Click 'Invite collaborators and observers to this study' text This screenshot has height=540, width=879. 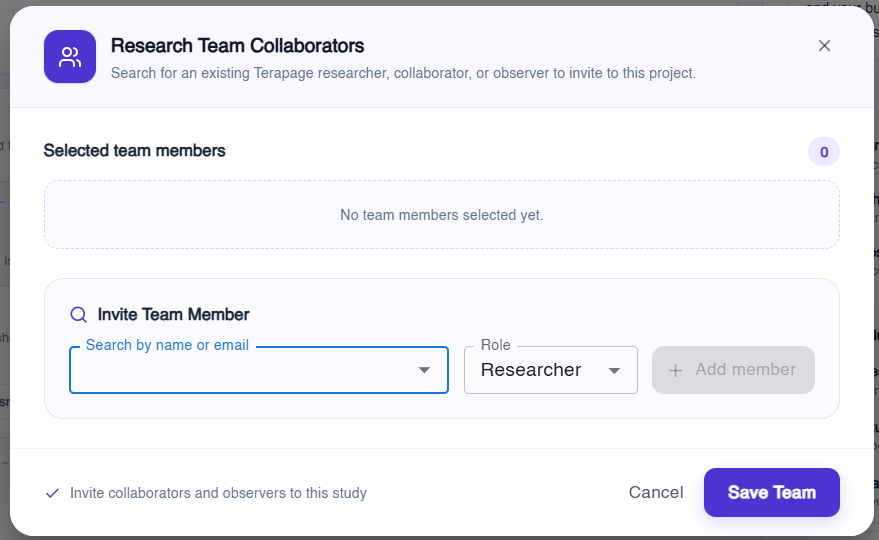click(218, 493)
